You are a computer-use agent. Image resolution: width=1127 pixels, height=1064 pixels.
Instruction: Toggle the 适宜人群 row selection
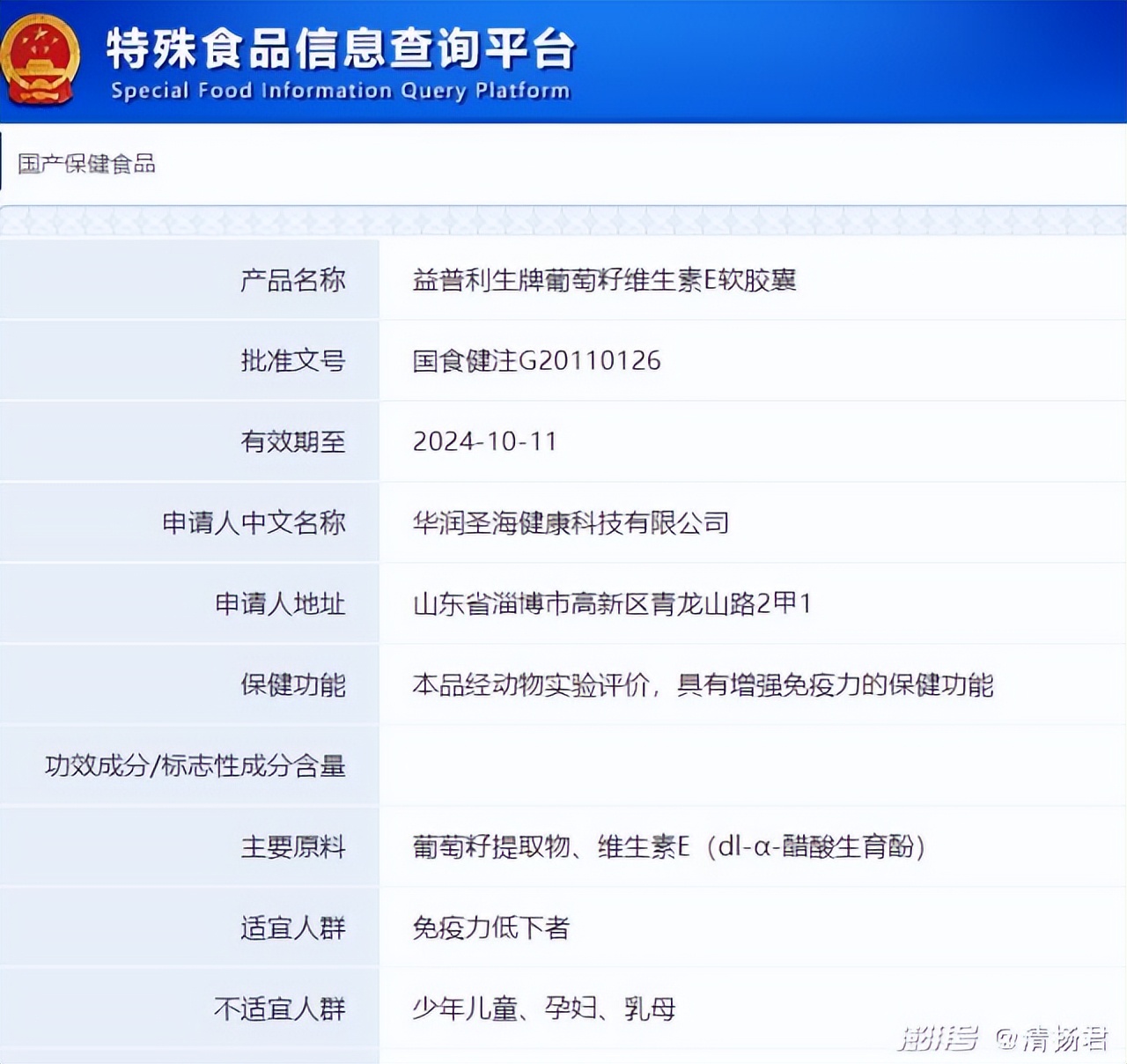[293, 927]
